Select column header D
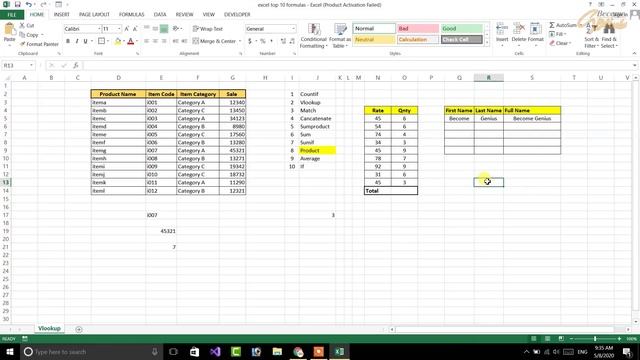 (x=118, y=78)
